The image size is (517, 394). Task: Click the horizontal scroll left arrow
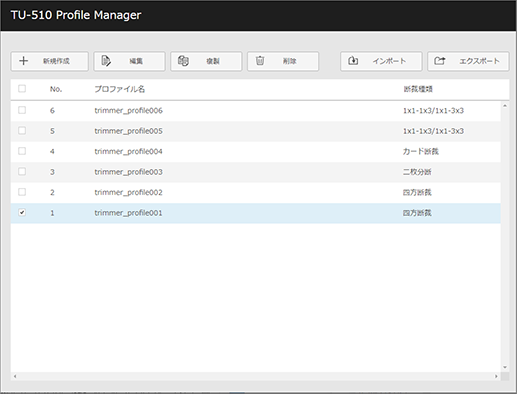pos(15,376)
